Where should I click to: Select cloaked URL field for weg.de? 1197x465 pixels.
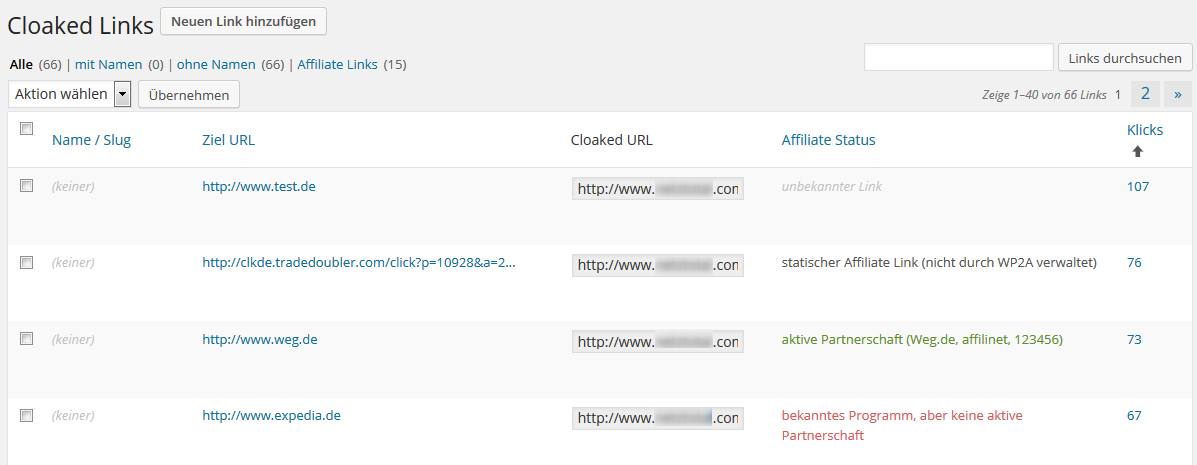tap(657, 341)
